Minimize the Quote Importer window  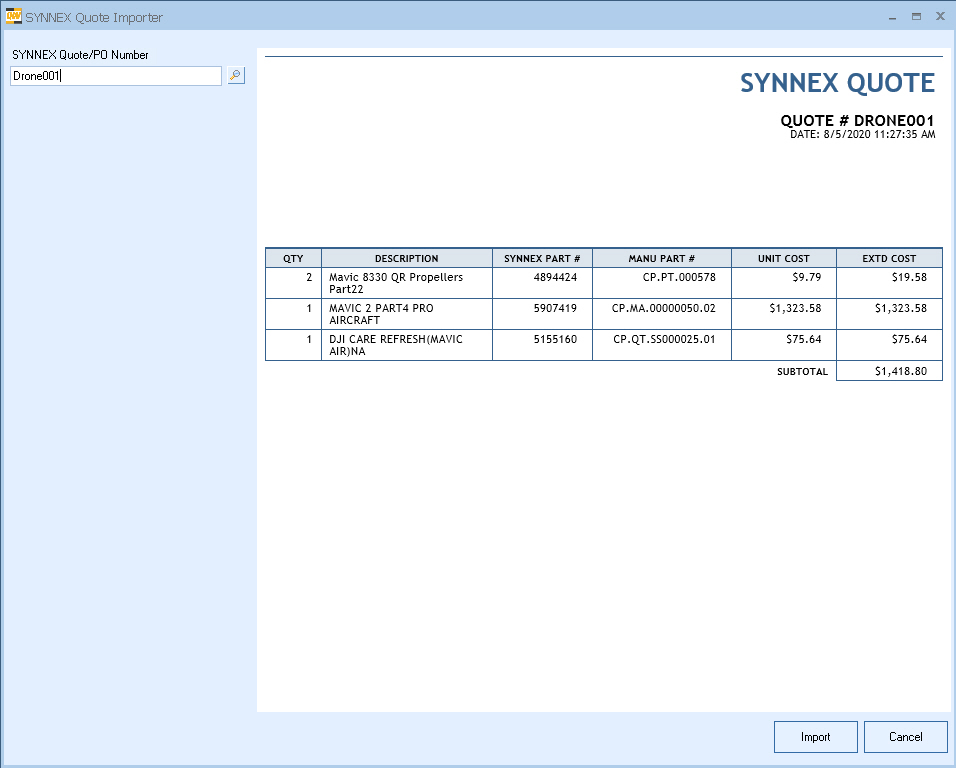tap(892, 17)
